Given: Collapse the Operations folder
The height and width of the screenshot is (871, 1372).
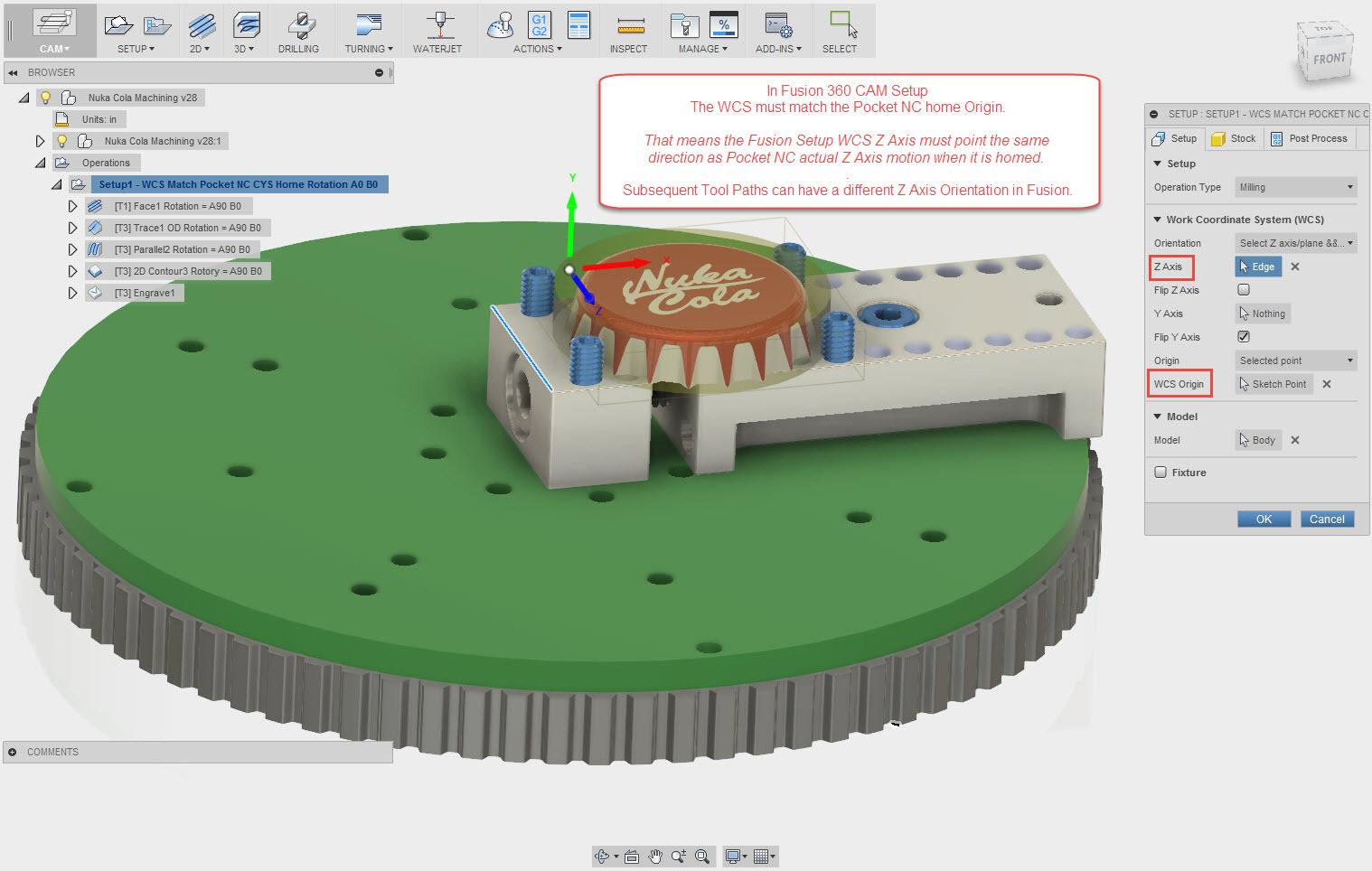Looking at the screenshot, I should pyautogui.click(x=41, y=163).
